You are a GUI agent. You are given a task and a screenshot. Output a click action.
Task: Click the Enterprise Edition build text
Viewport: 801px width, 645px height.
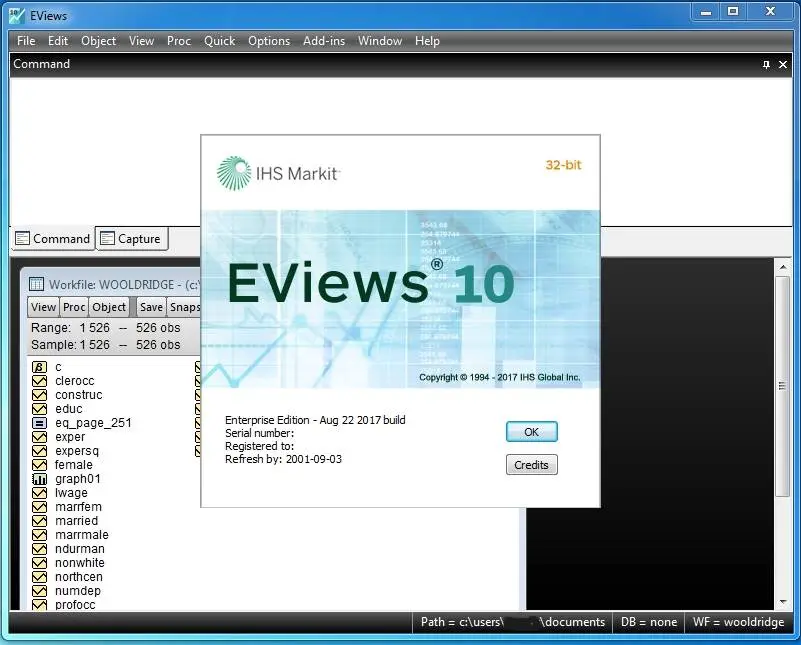pyautogui.click(x=315, y=420)
